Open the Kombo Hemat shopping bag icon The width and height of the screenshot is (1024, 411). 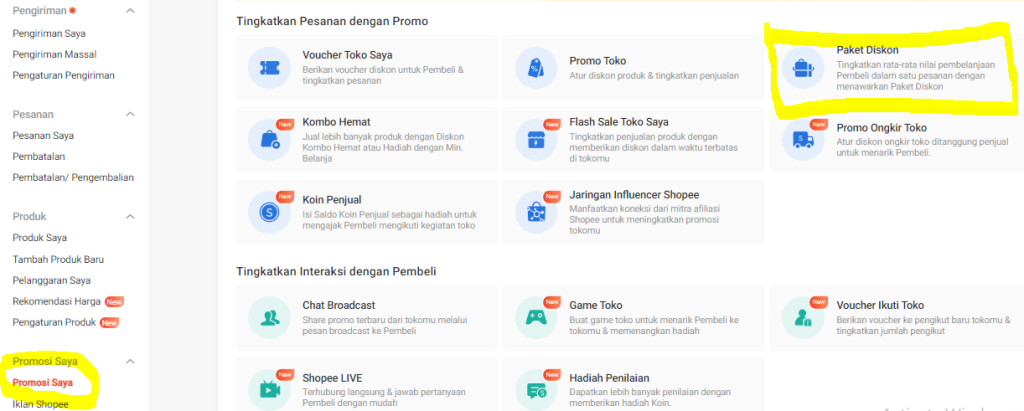point(268,139)
